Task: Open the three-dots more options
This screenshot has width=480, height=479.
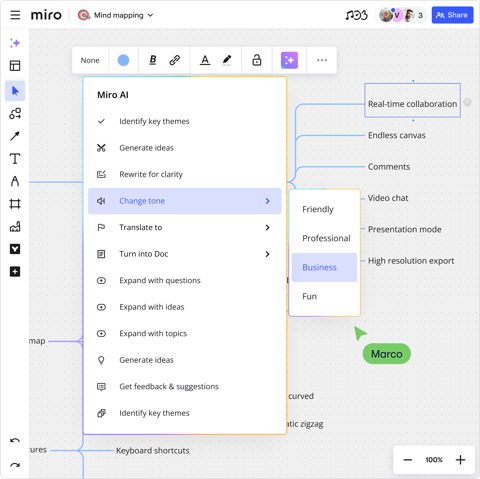Action: pyautogui.click(x=322, y=60)
